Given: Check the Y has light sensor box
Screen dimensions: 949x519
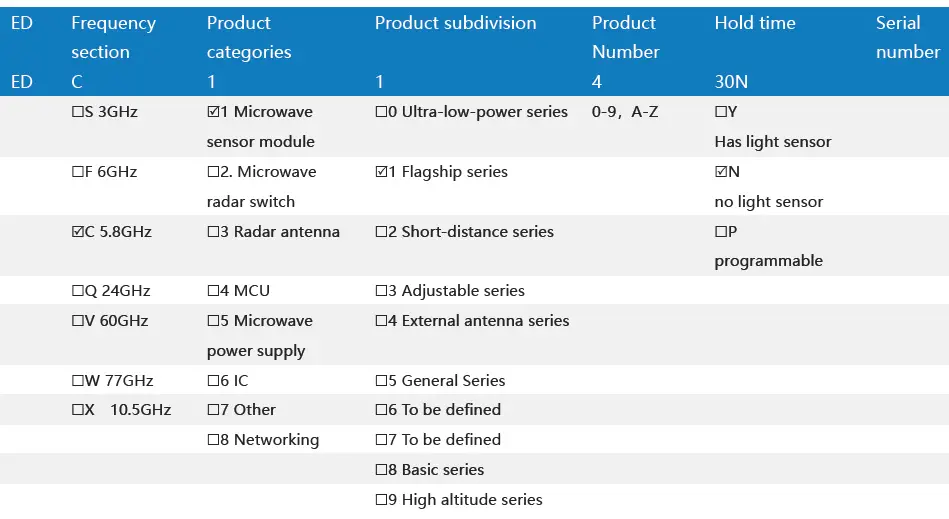Looking at the screenshot, I should click(720, 112).
